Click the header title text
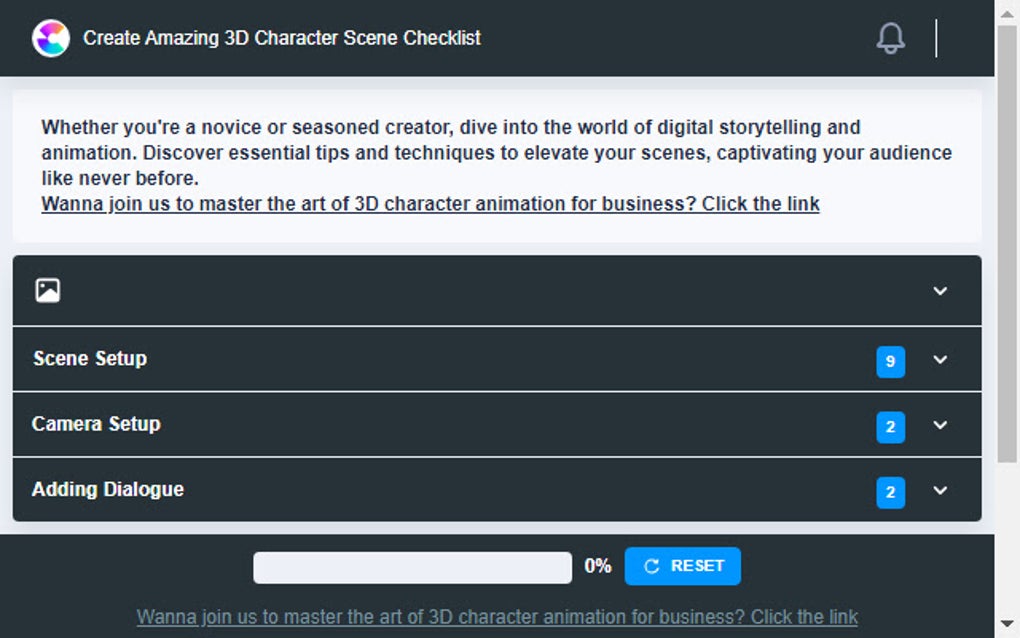 pos(282,38)
